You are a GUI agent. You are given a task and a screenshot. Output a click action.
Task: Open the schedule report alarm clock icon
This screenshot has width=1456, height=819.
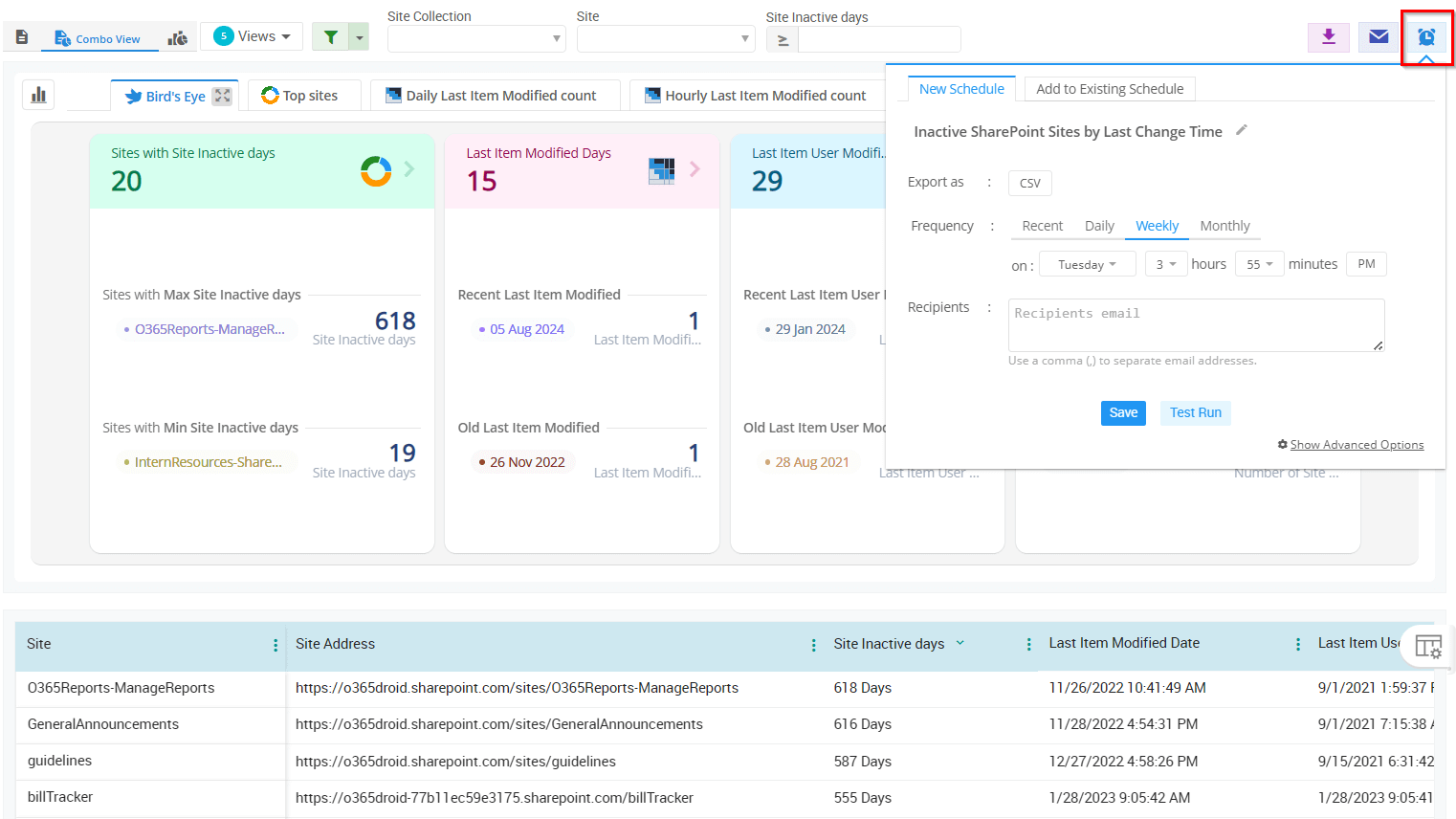point(1425,36)
